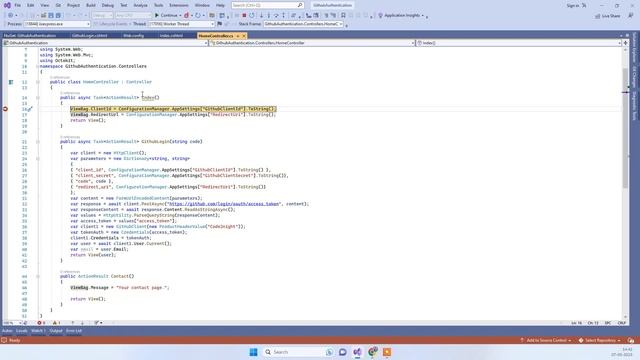
Task: Open the Process dropdown
Action: pyautogui.click(x=57, y=24)
